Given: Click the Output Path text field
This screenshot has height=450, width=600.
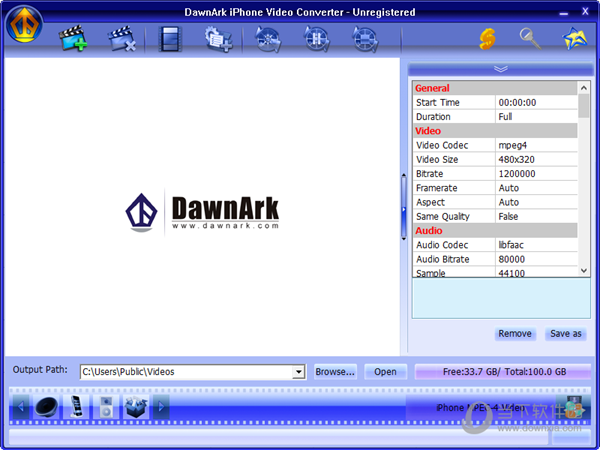Looking at the screenshot, I should (186, 372).
